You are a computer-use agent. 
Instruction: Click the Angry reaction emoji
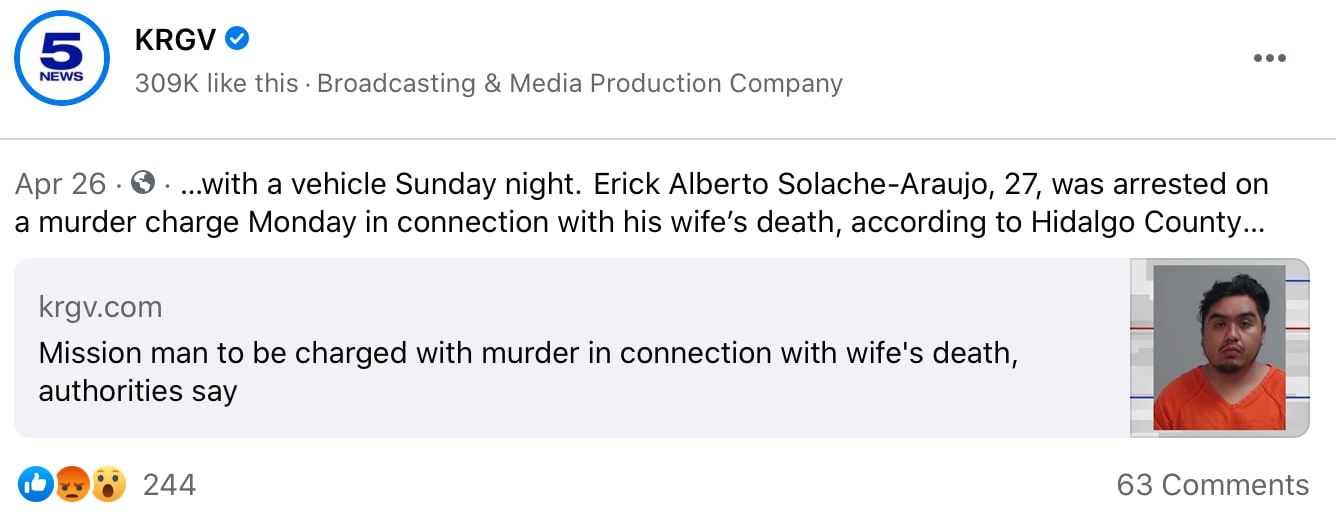pyautogui.click(x=72, y=485)
